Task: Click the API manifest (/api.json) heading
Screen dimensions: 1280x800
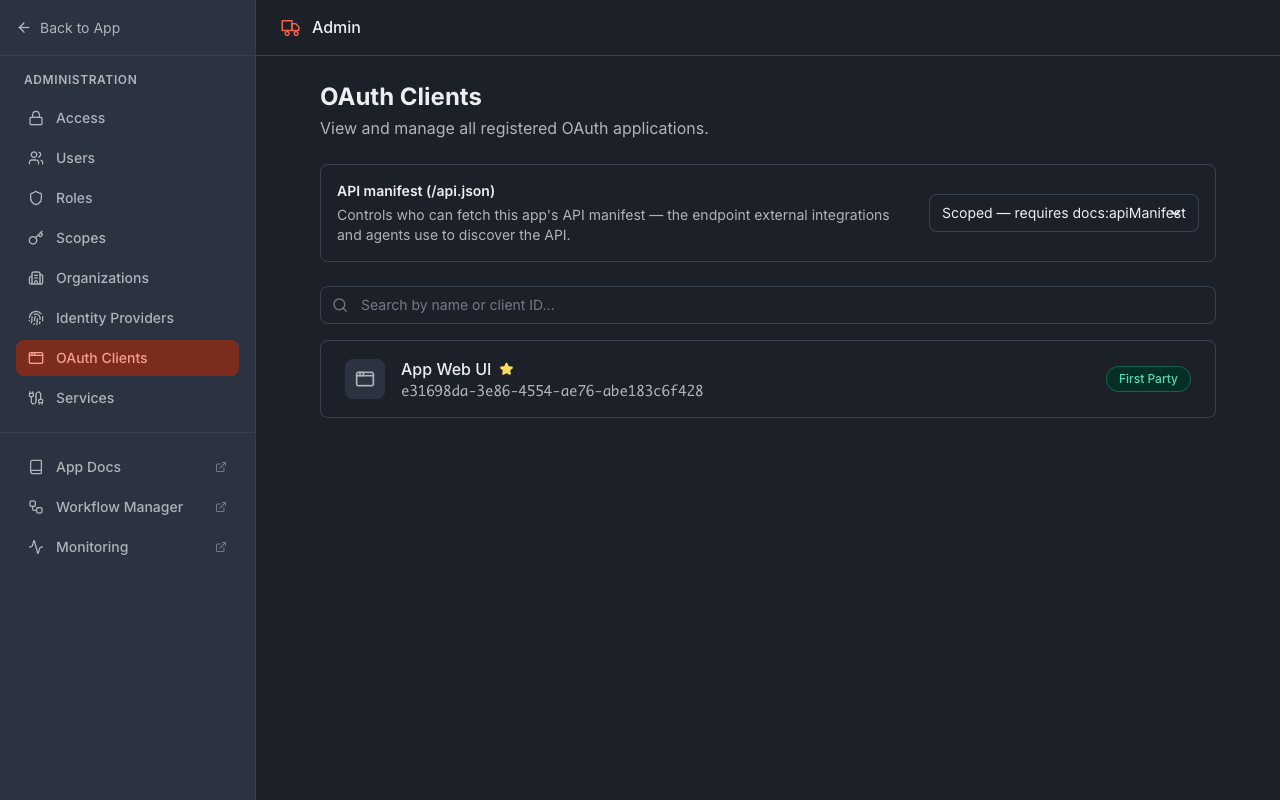Action: (416, 191)
